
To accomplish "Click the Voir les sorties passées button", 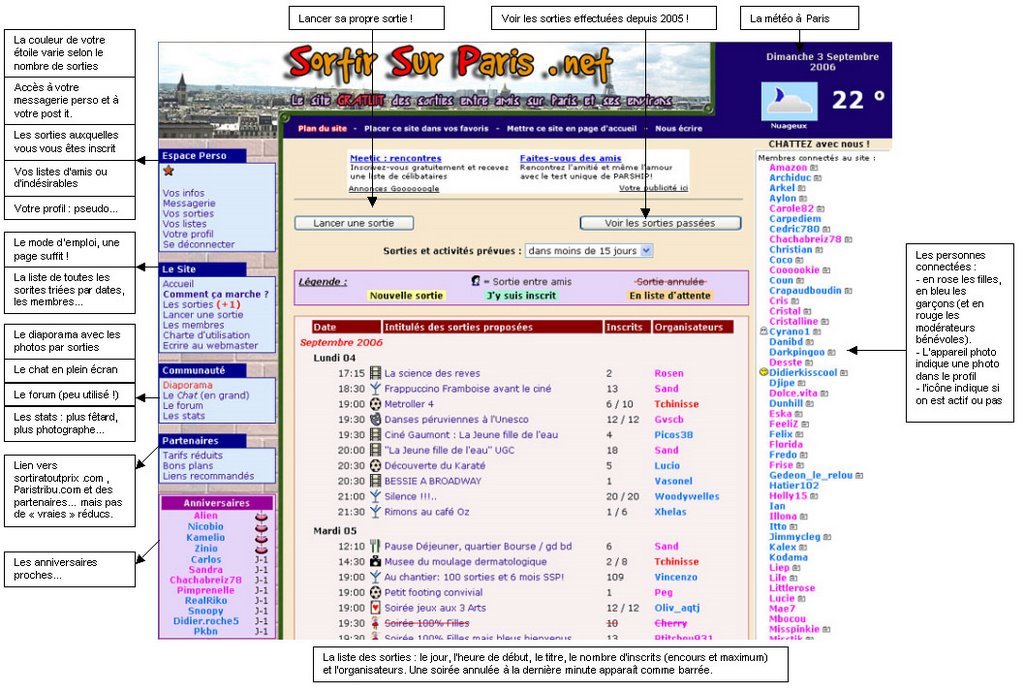I will pyautogui.click(x=660, y=223).
